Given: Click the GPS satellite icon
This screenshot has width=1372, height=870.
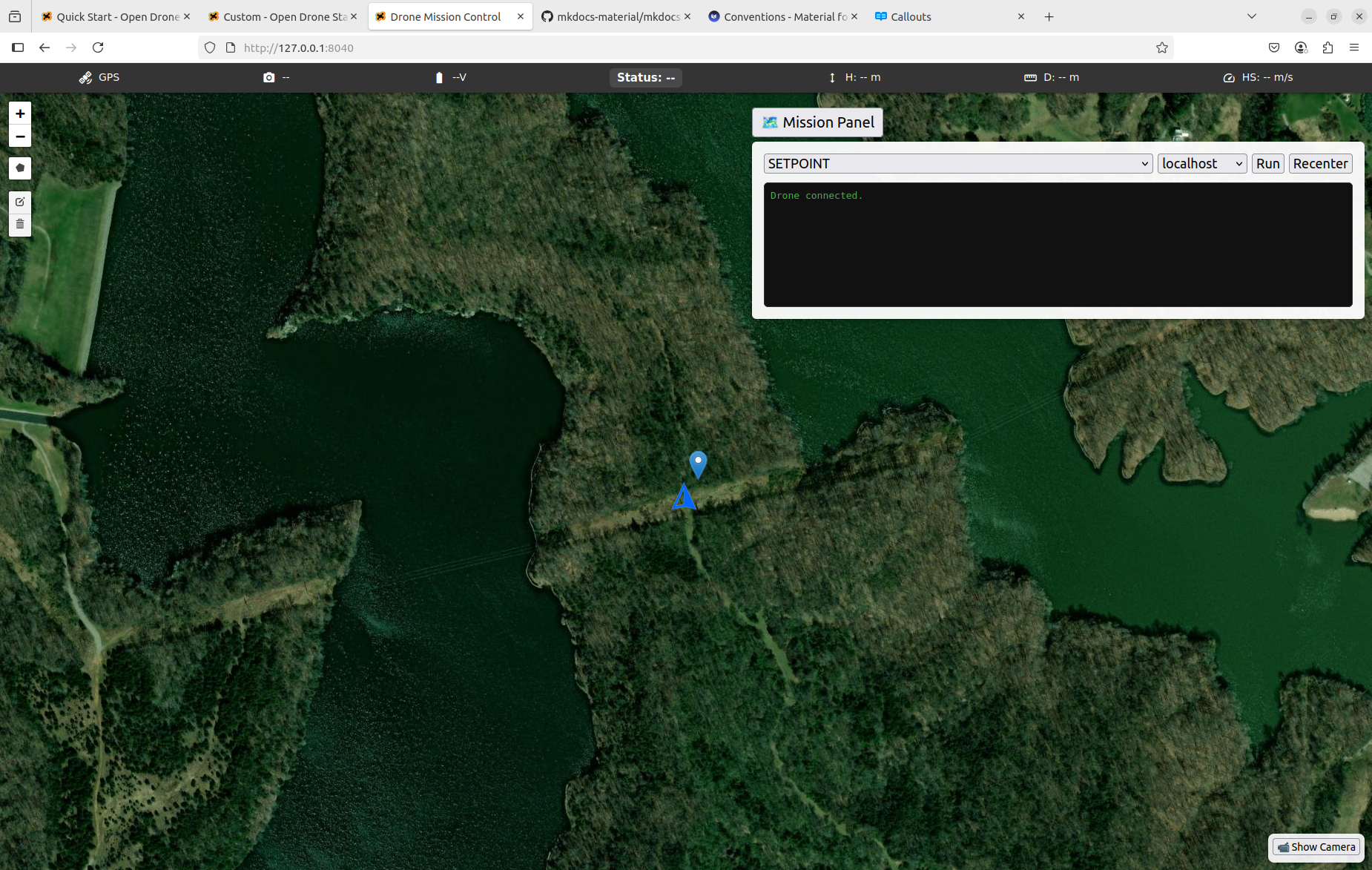Looking at the screenshot, I should coord(85,77).
